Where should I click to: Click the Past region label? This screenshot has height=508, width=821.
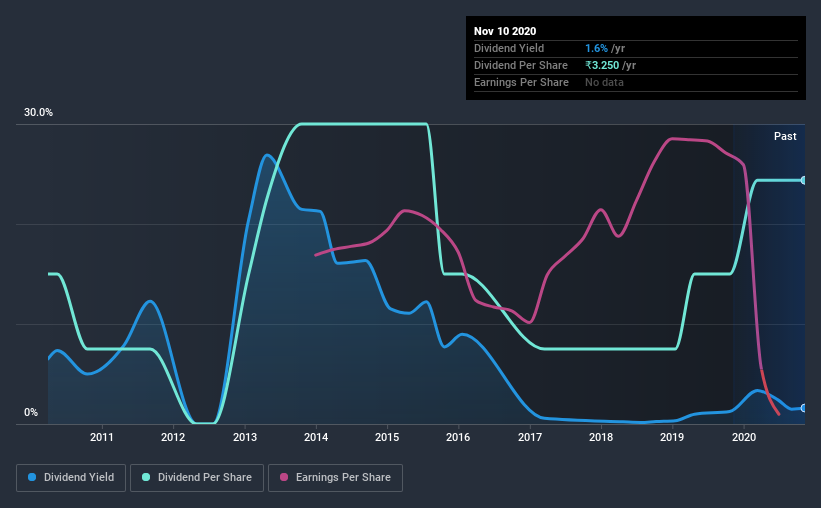pyautogui.click(x=785, y=136)
